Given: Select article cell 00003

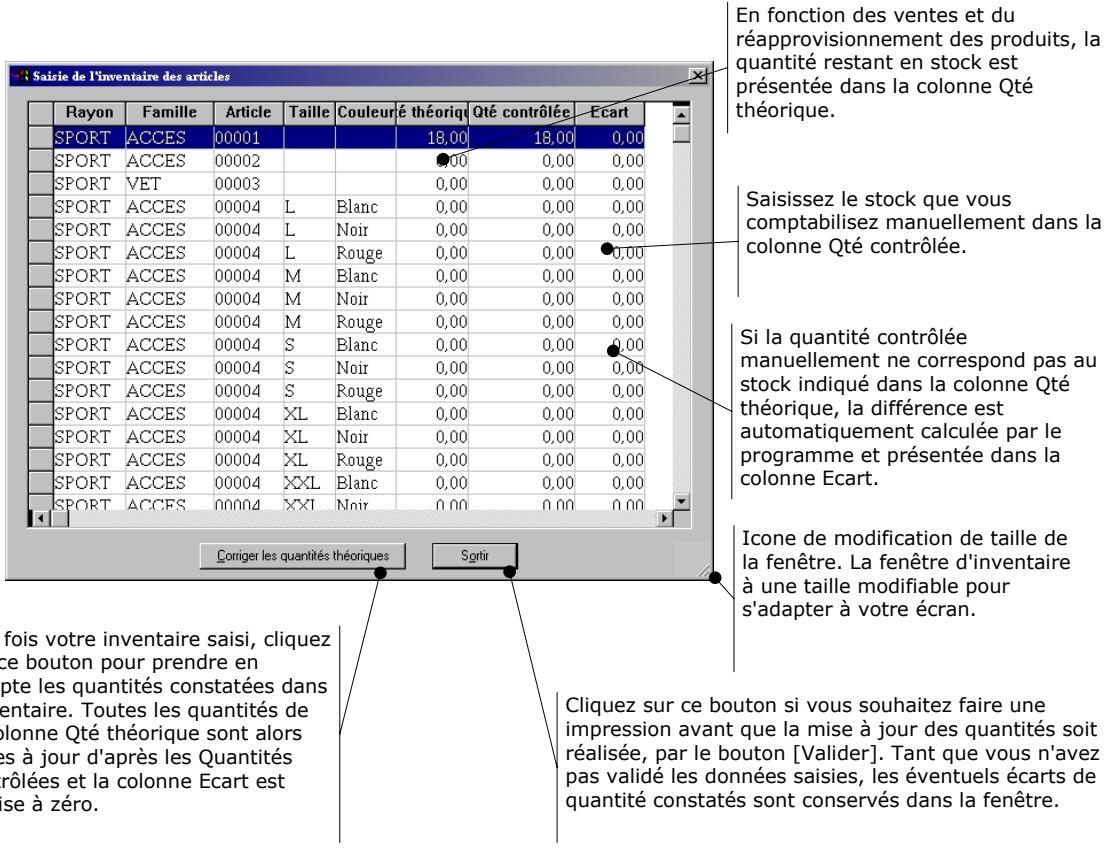Looking at the screenshot, I should coord(248,183).
